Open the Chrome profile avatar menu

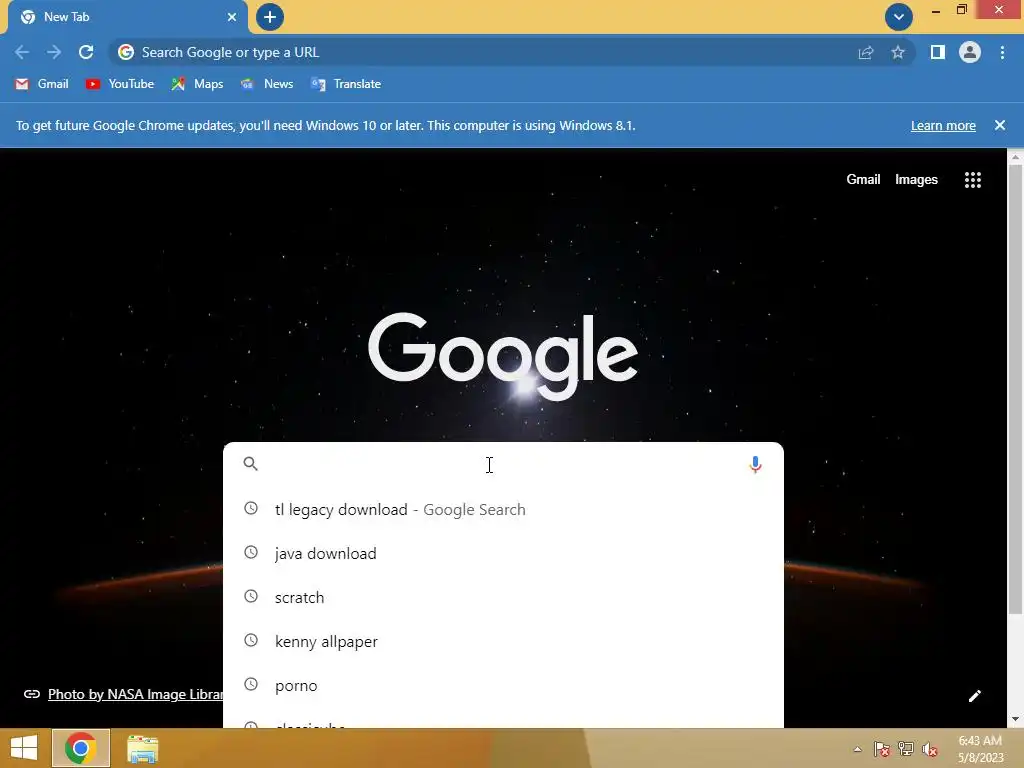pyautogui.click(x=970, y=52)
